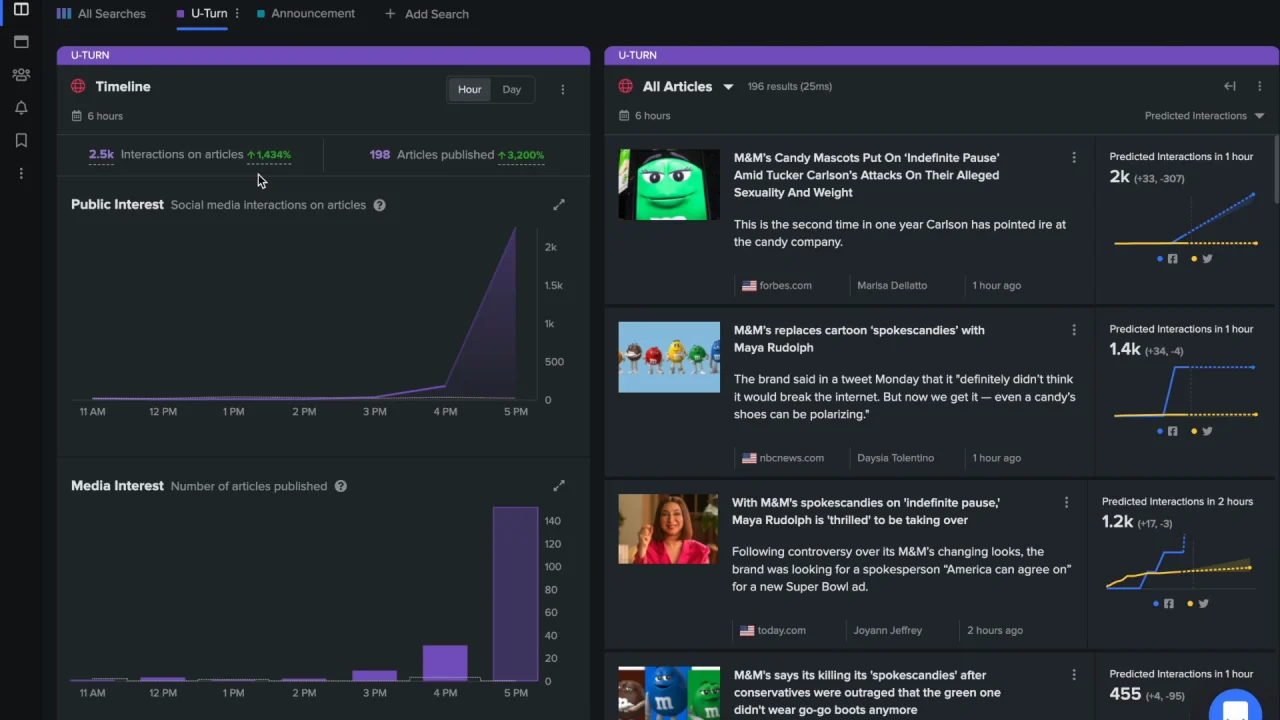
Task: Open options for the Forbes article
Action: [1074, 158]
